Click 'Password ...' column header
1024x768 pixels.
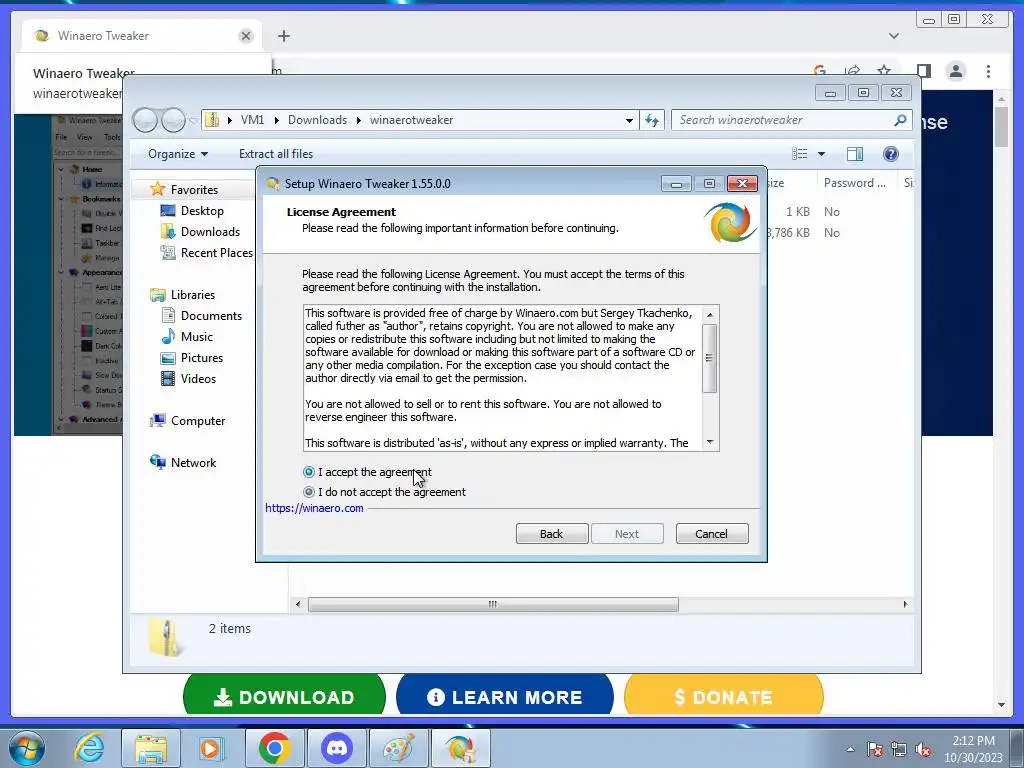[855, 183]
